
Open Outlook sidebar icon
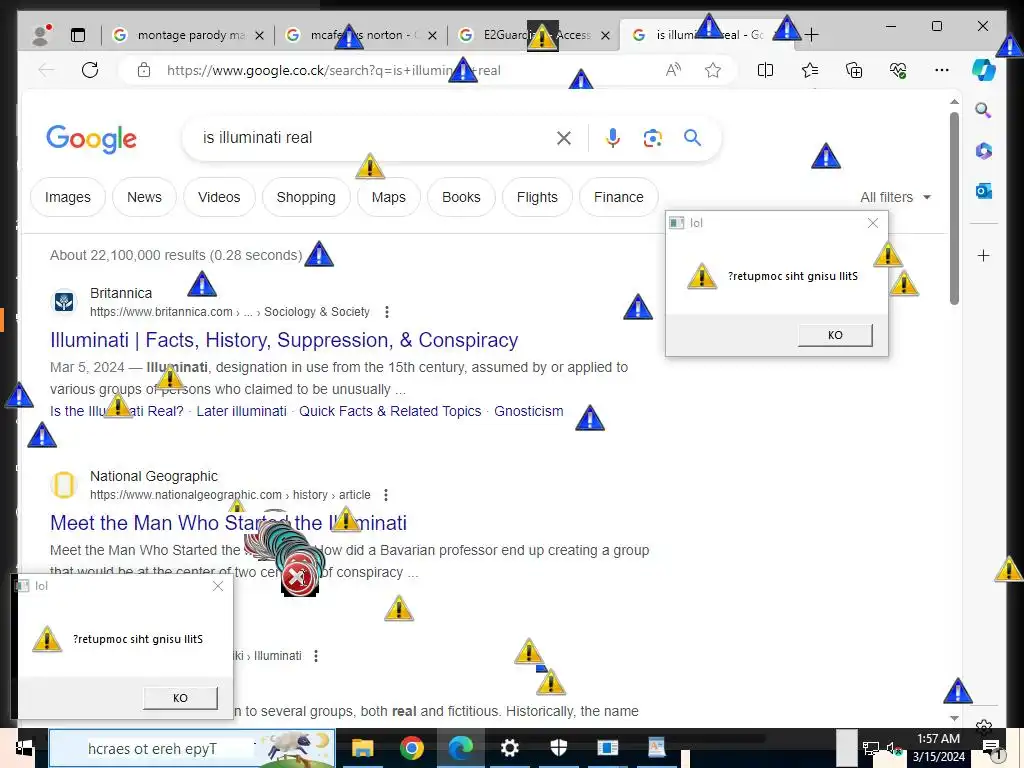point(984,191)
